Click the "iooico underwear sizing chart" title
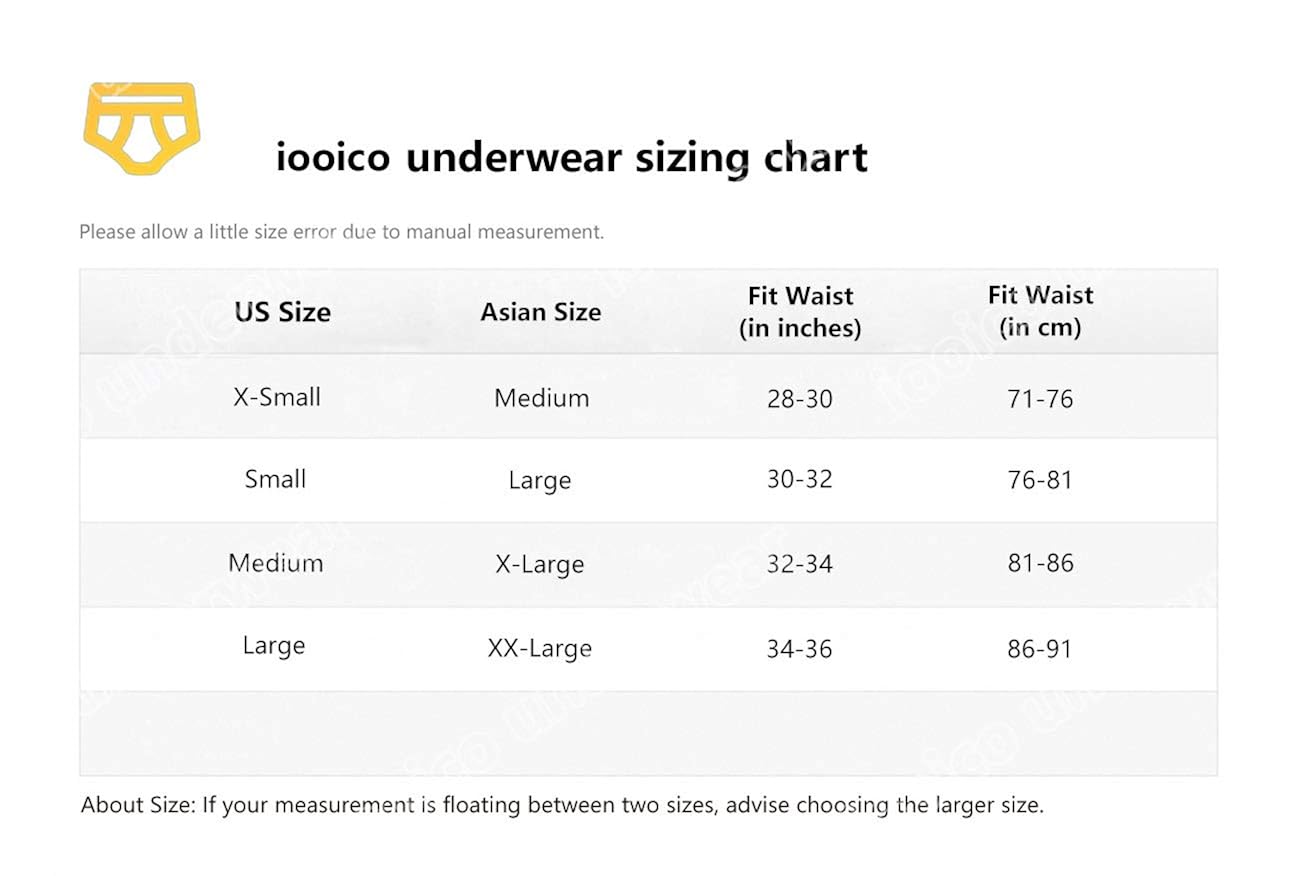Viewport: 1300px width, 876px height. click(x=571, y=157)
